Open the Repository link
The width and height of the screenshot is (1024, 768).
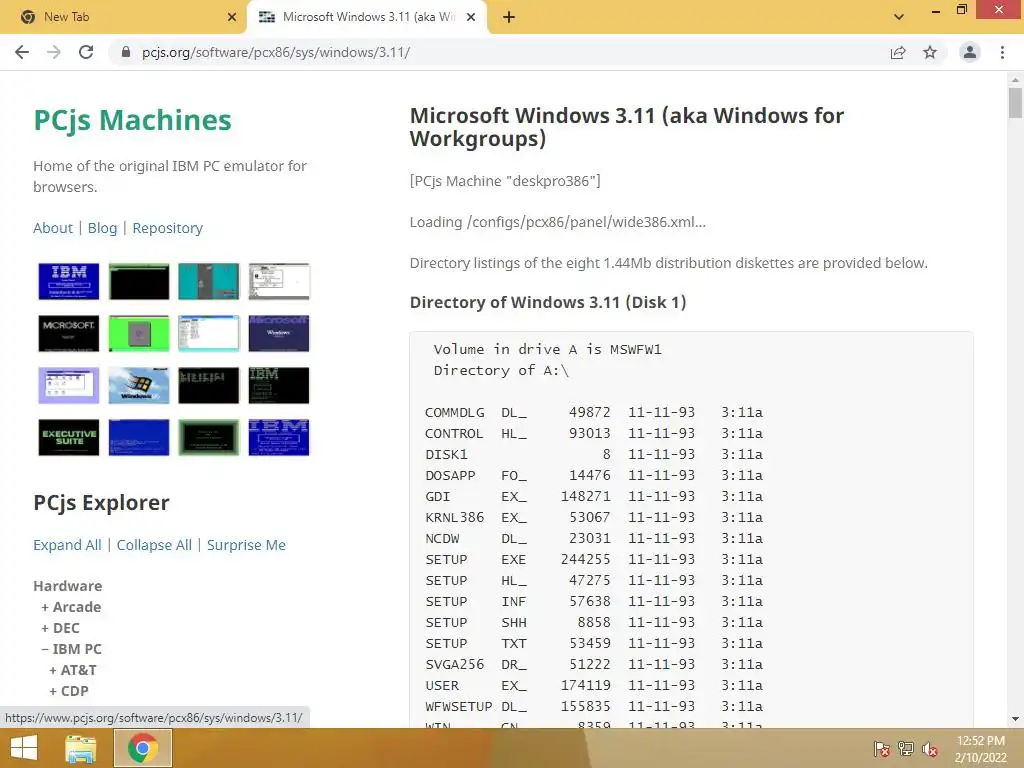point(168,228)
